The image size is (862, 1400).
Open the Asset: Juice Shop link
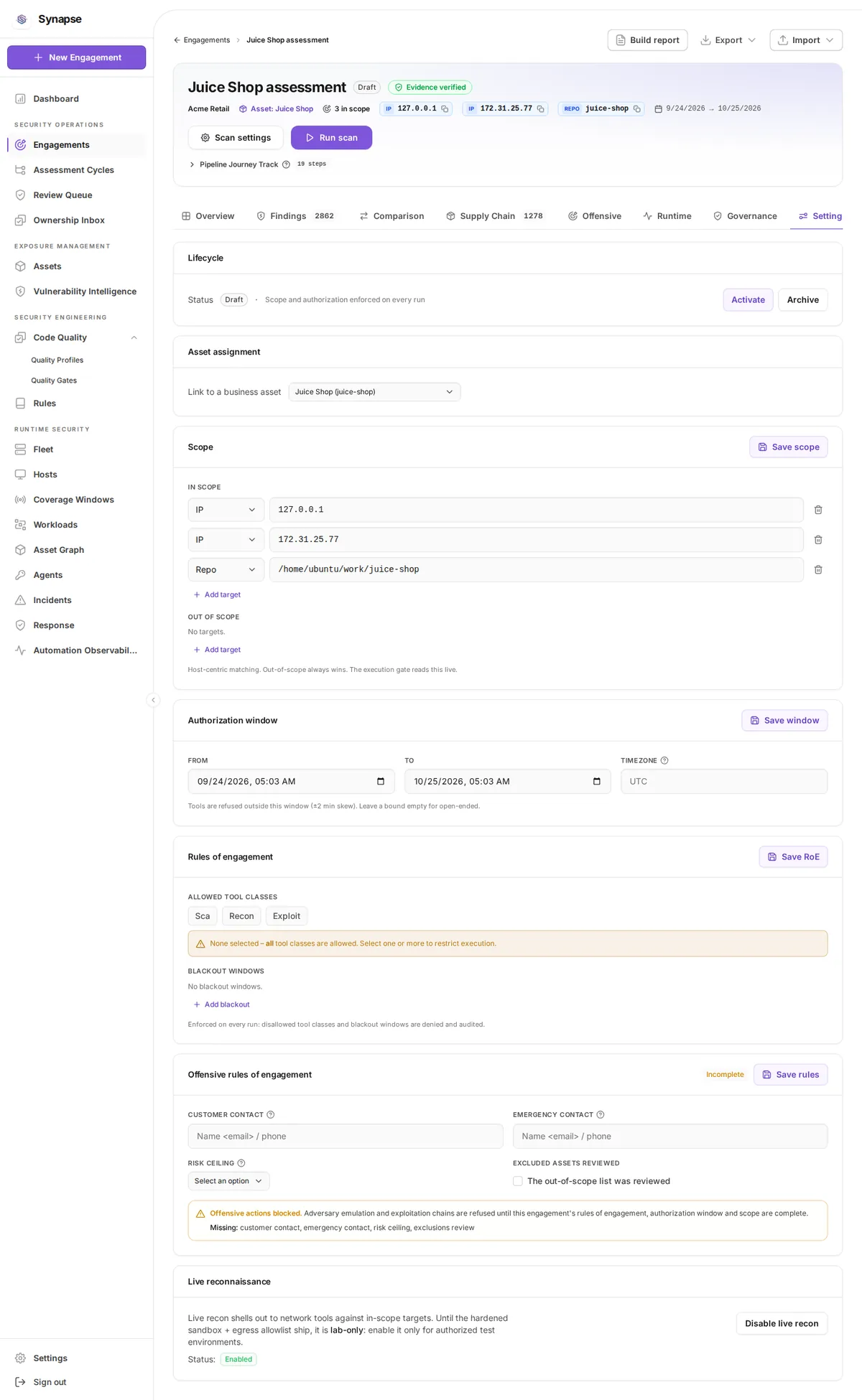point(276,109)
